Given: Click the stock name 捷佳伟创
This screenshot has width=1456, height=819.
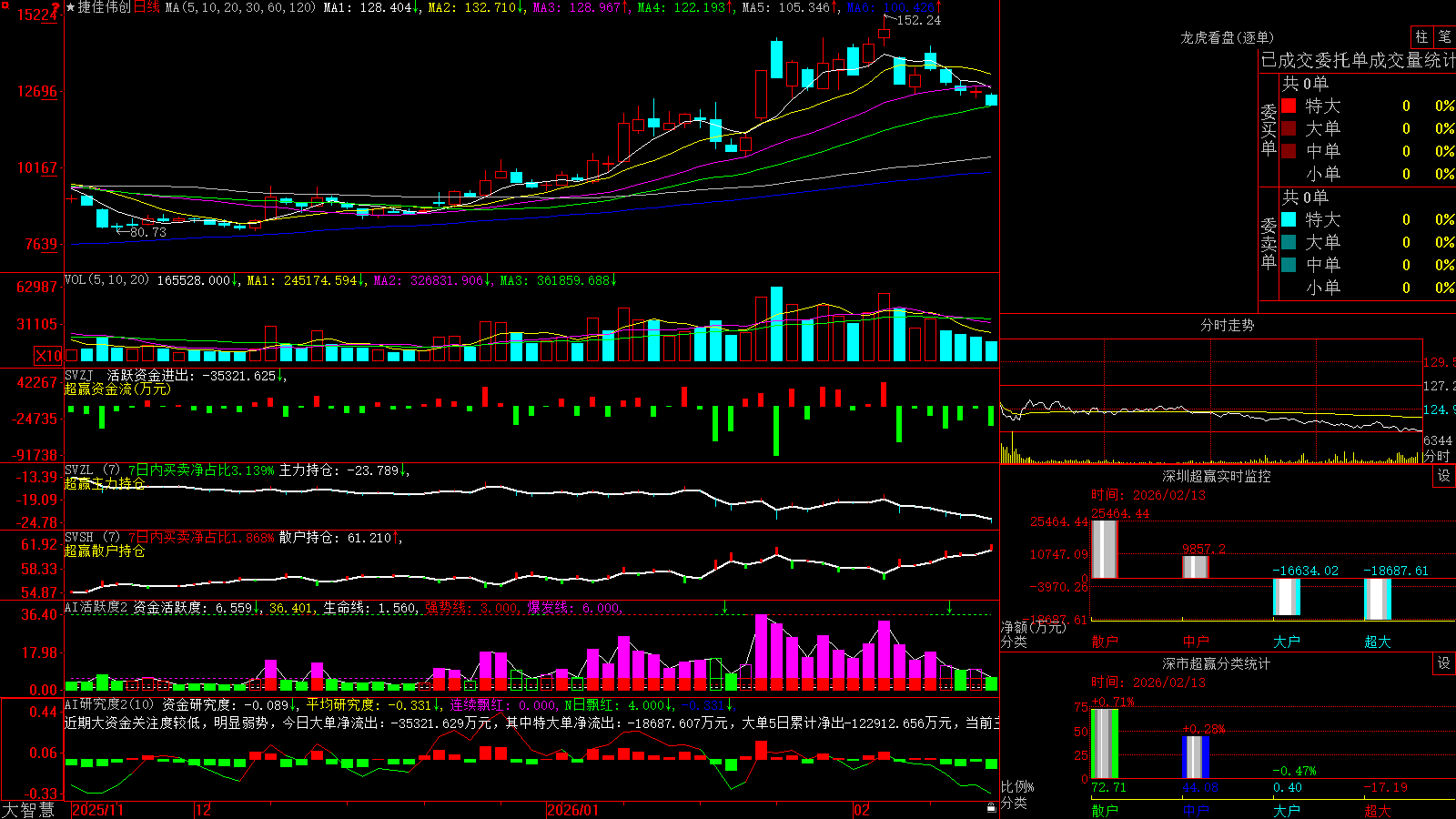Looking at the screenshot, I should (x=105, y=7).
